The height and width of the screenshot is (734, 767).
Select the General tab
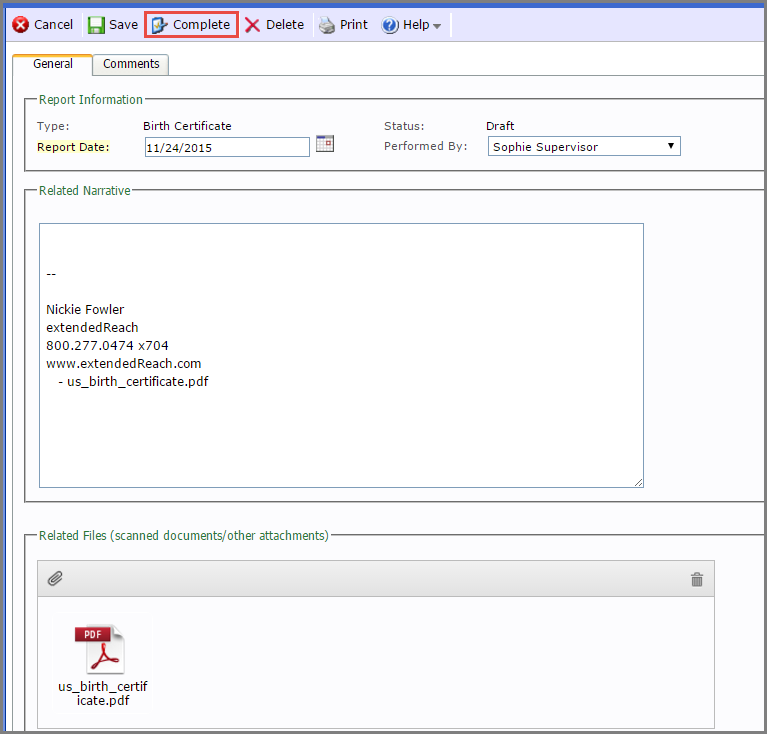52,64
